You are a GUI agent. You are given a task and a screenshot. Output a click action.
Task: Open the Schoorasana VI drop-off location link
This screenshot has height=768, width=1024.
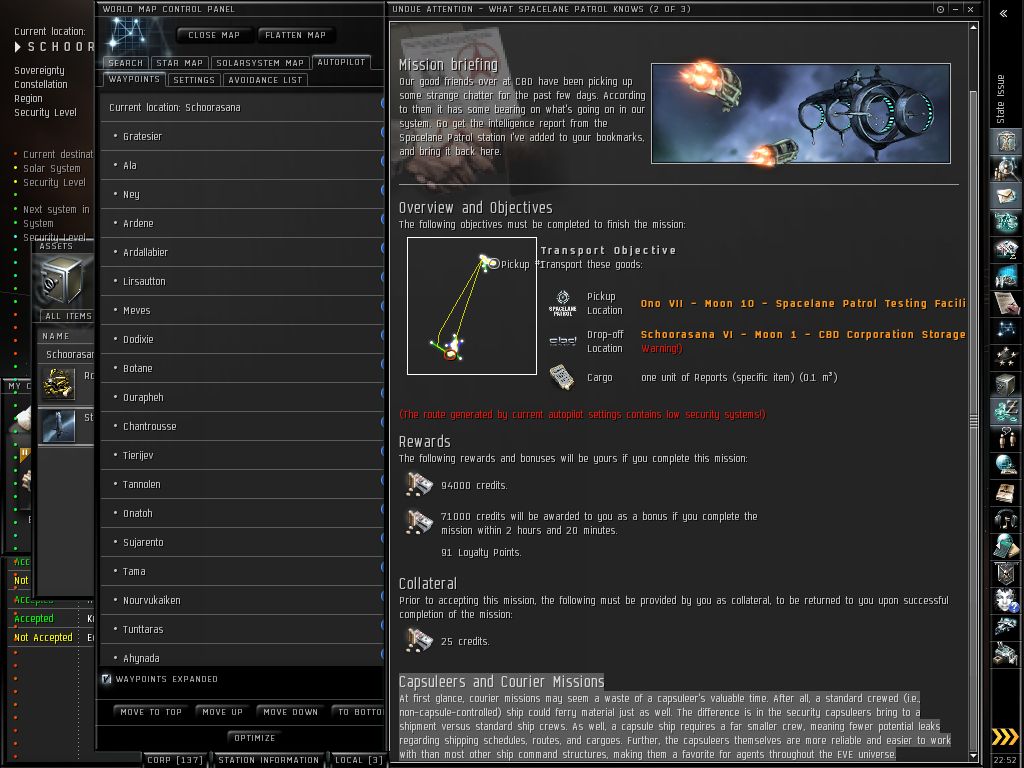pos(803,334)
